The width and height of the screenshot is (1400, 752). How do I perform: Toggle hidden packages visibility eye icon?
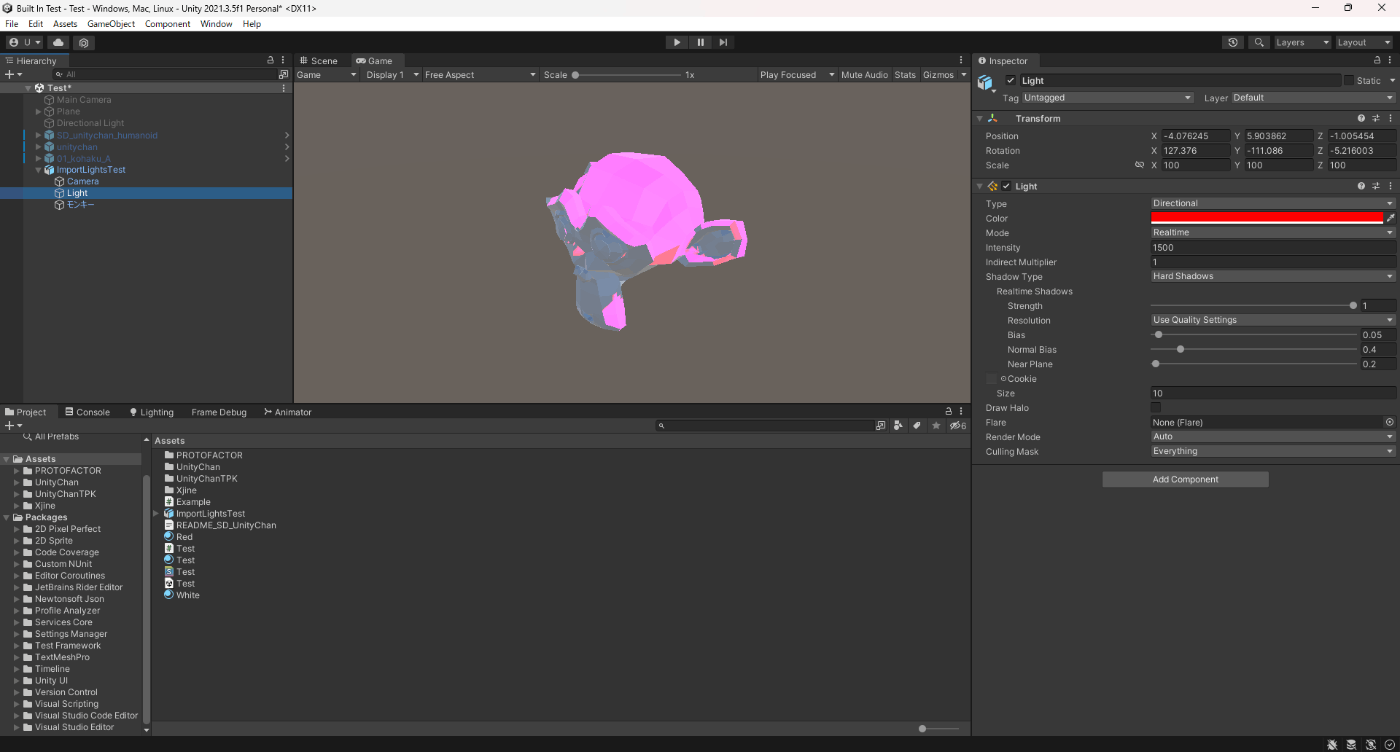click(957, 425)
